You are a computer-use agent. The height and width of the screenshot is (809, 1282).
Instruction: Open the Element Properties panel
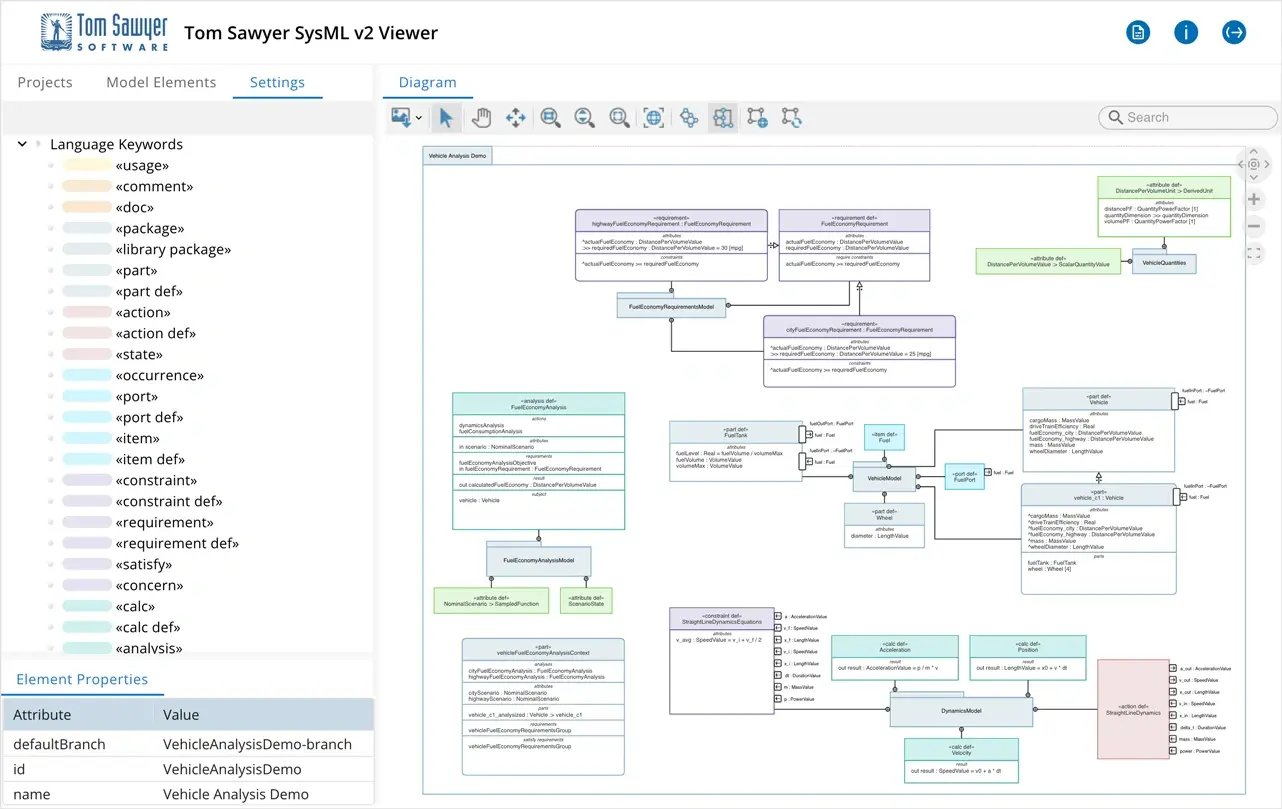(x=83, y=679)
